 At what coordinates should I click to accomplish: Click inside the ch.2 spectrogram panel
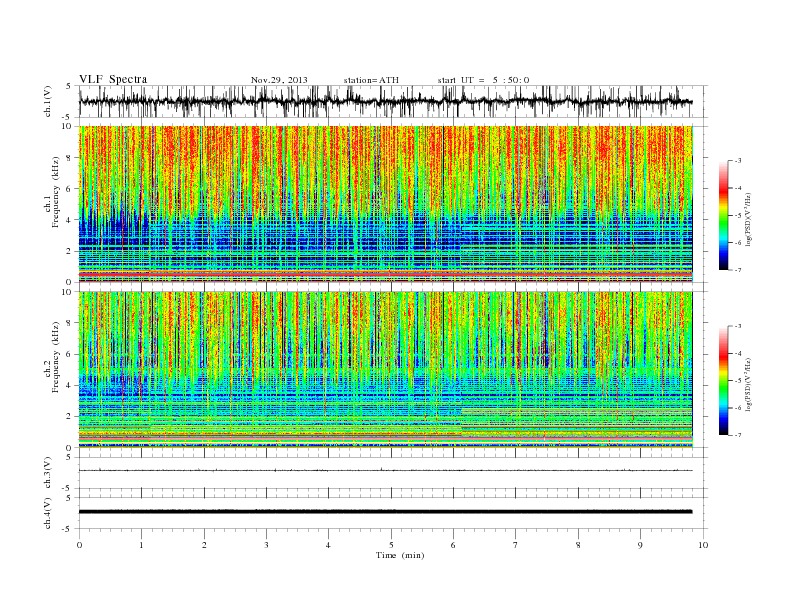pyautogui.click(x=385, y=369)
